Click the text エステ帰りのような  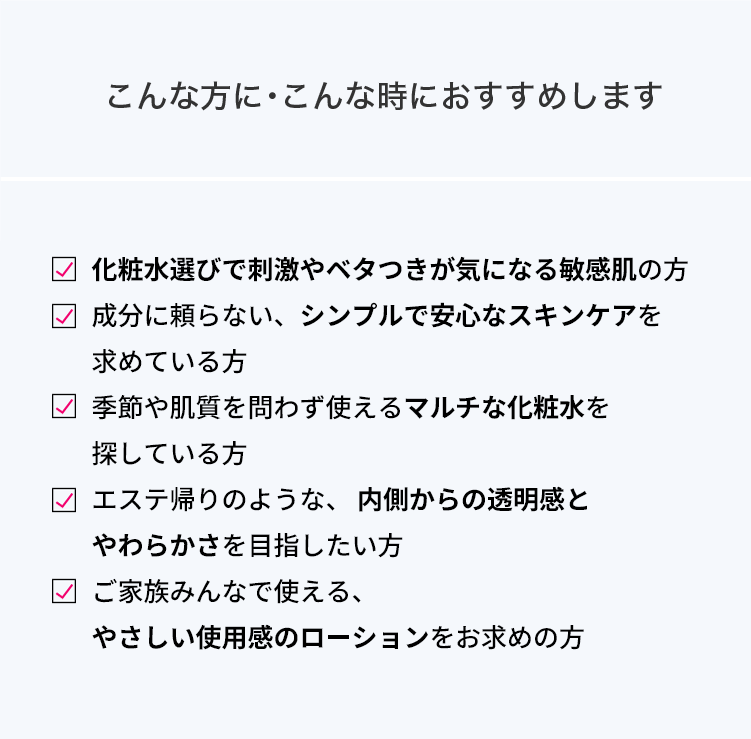(x=207, y=500)
